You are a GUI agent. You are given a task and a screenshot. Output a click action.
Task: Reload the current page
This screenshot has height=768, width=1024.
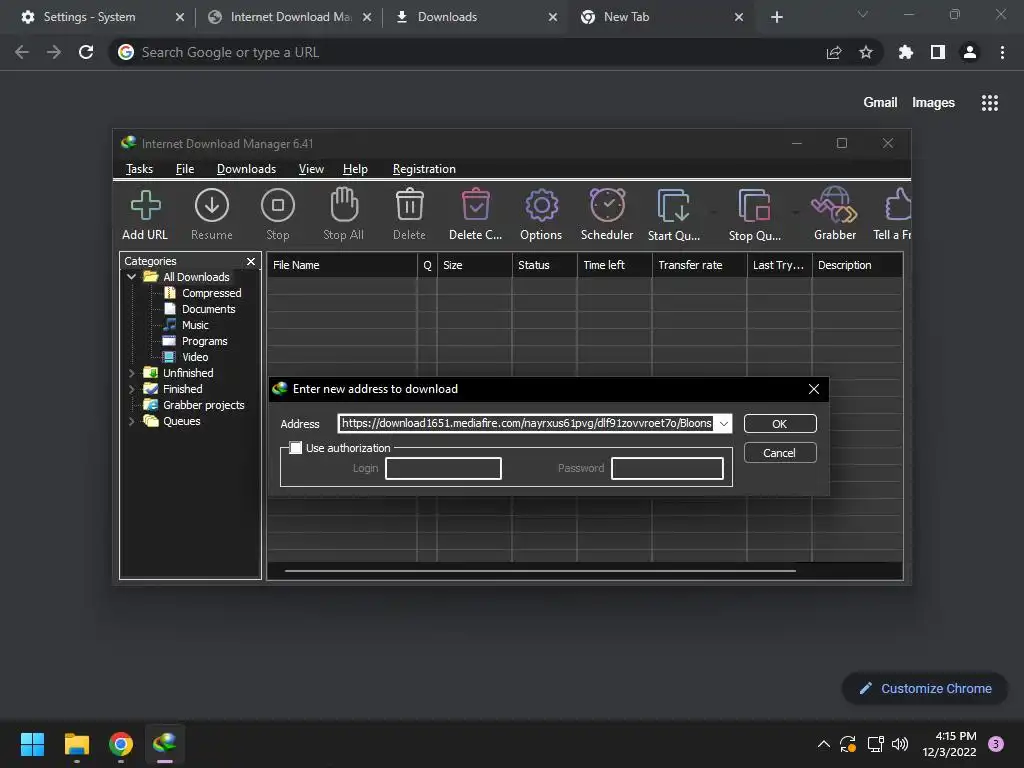tap(86, 52)
